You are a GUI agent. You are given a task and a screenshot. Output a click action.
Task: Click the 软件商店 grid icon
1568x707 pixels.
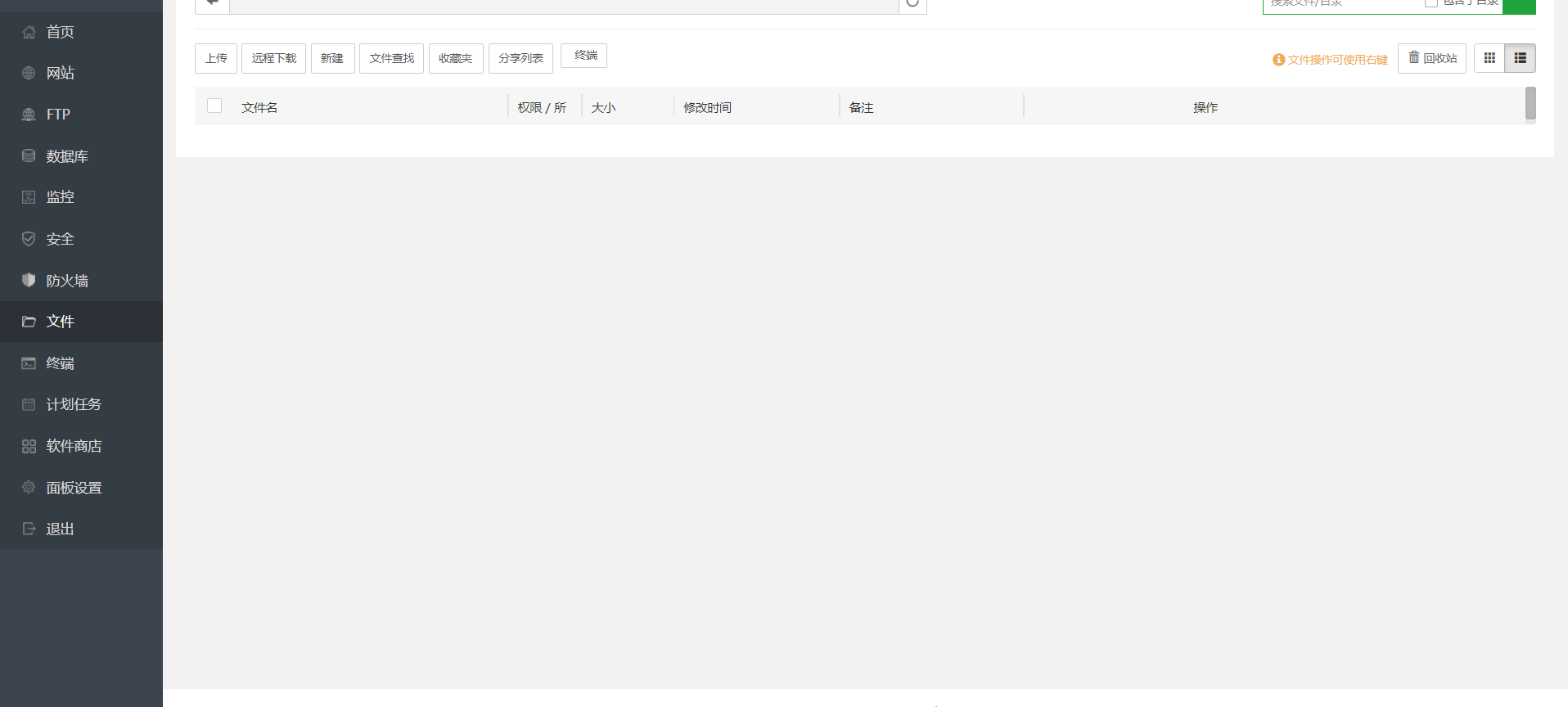[x=29, y=446]
